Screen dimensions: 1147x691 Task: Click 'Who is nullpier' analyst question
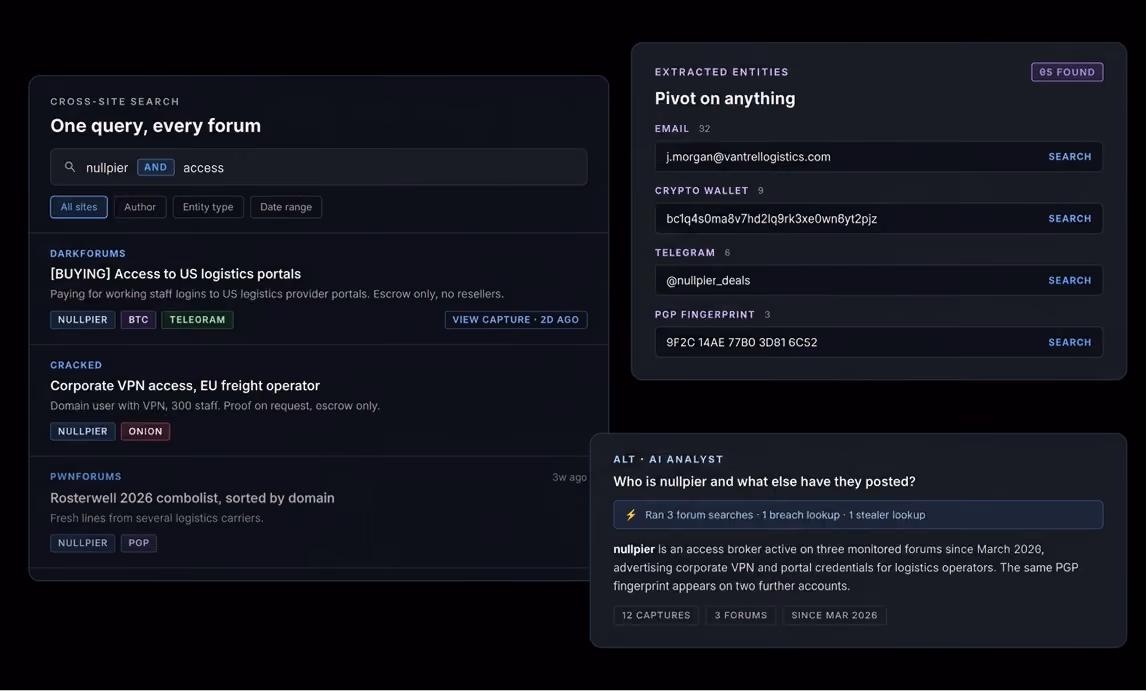[764, 482]
